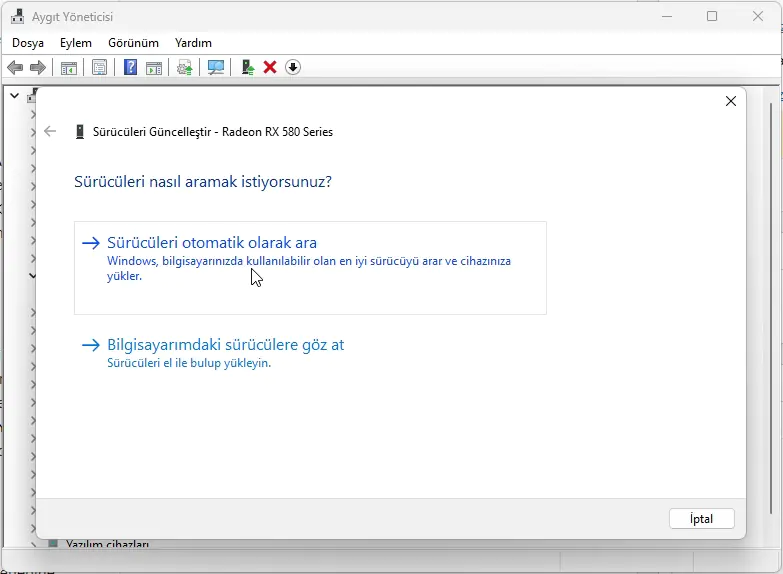Close the driver update dialog with X
This screenshot has width=783, height=574.
731,101
